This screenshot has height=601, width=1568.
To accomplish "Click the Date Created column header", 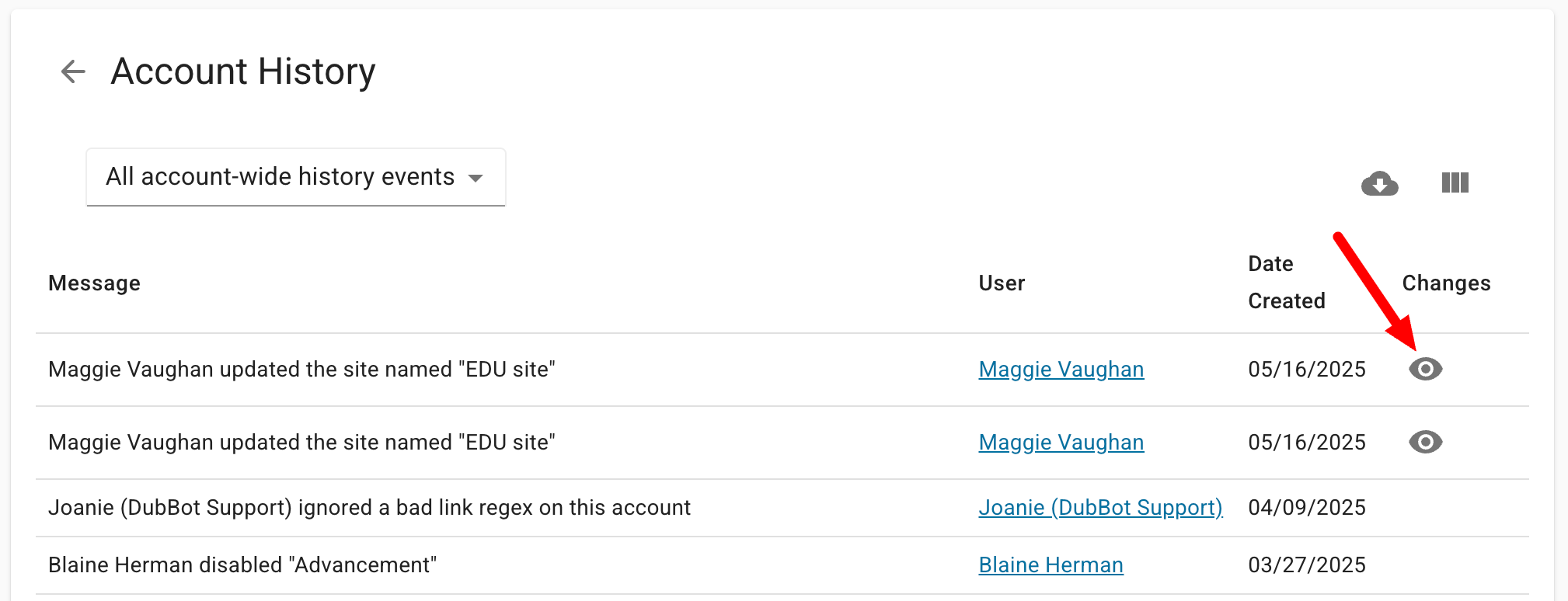I will 1286,283.
